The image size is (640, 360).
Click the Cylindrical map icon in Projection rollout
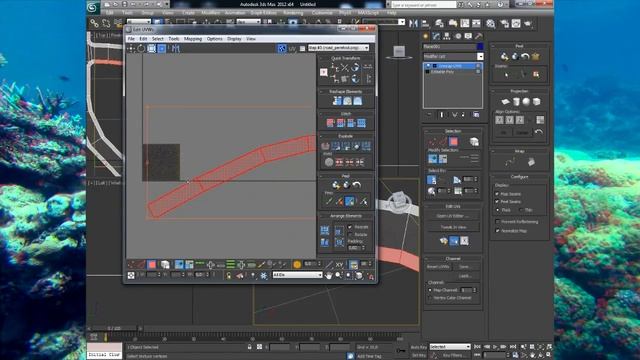[x=516, y=101]
